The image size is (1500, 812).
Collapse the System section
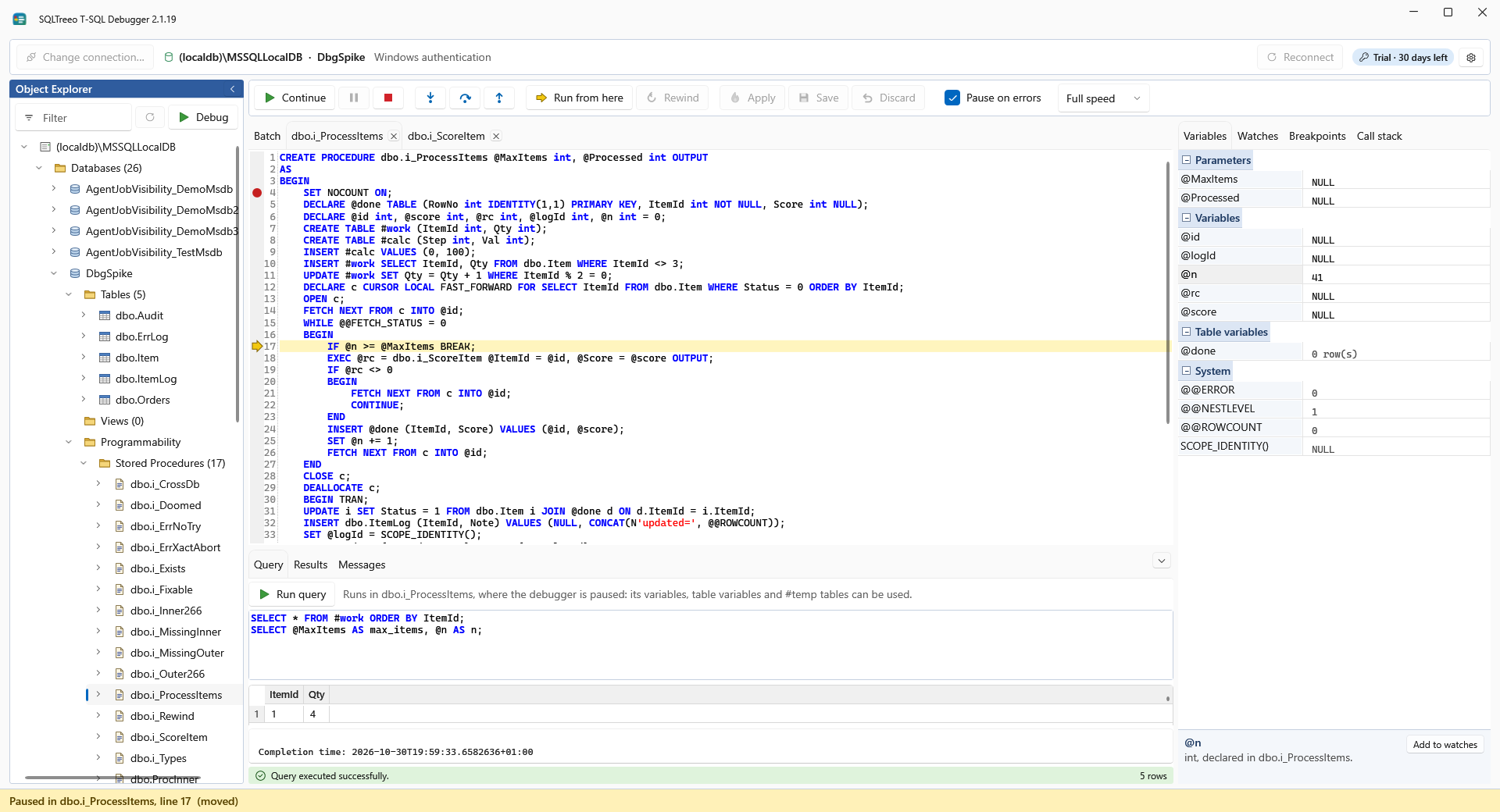click(x=1187, y=371)
